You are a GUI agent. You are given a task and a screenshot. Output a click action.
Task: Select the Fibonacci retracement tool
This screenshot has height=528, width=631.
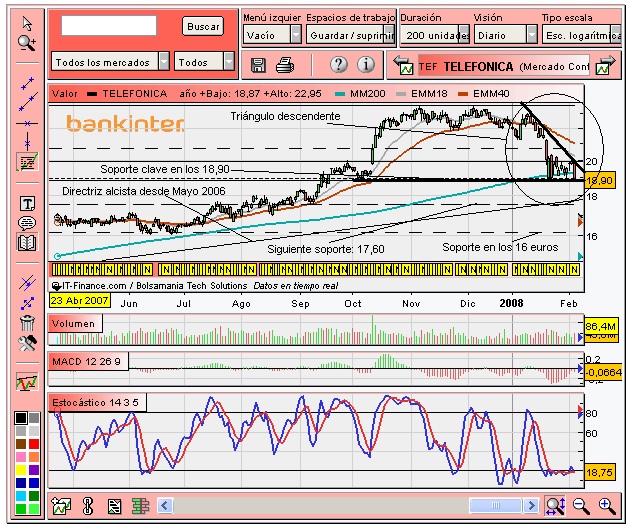click(x=27, y=162)
